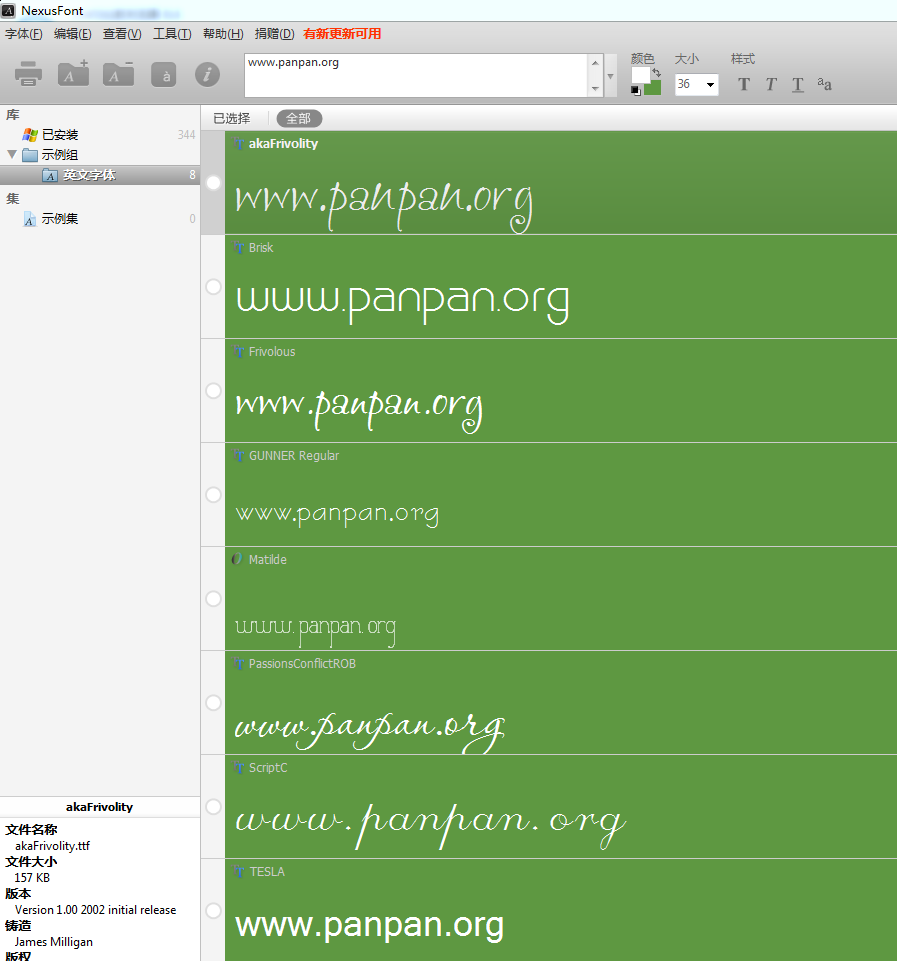The width and height of the screenshot is (897, 961).
Task: Click the folder icon beside 示例组
Action: point(30,154)
